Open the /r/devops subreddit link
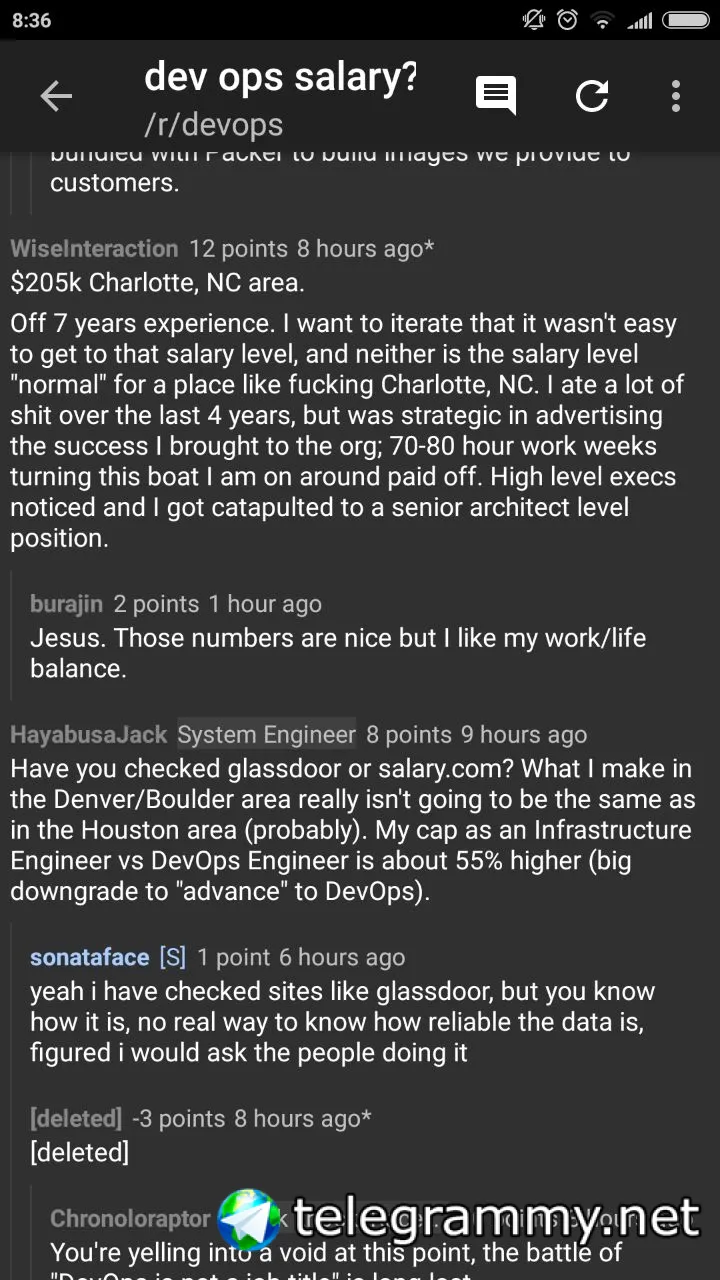The image size is (720, 1280). pos(214,124)
